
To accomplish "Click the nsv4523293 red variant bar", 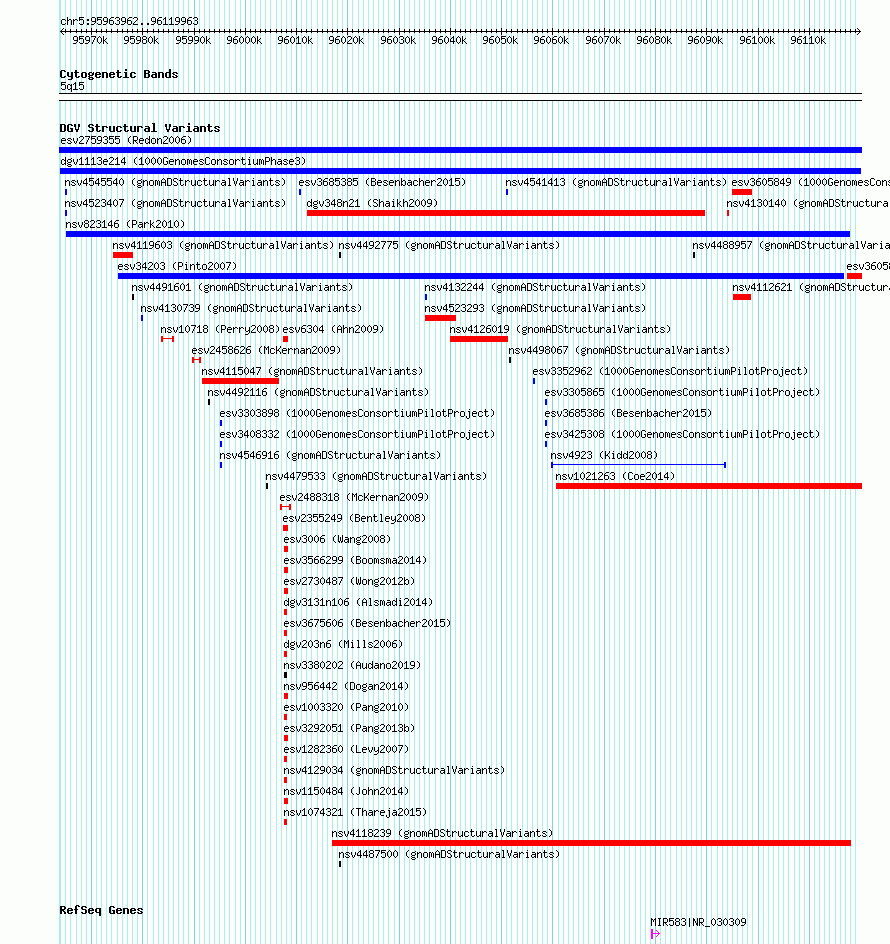I will pos(440,318).
